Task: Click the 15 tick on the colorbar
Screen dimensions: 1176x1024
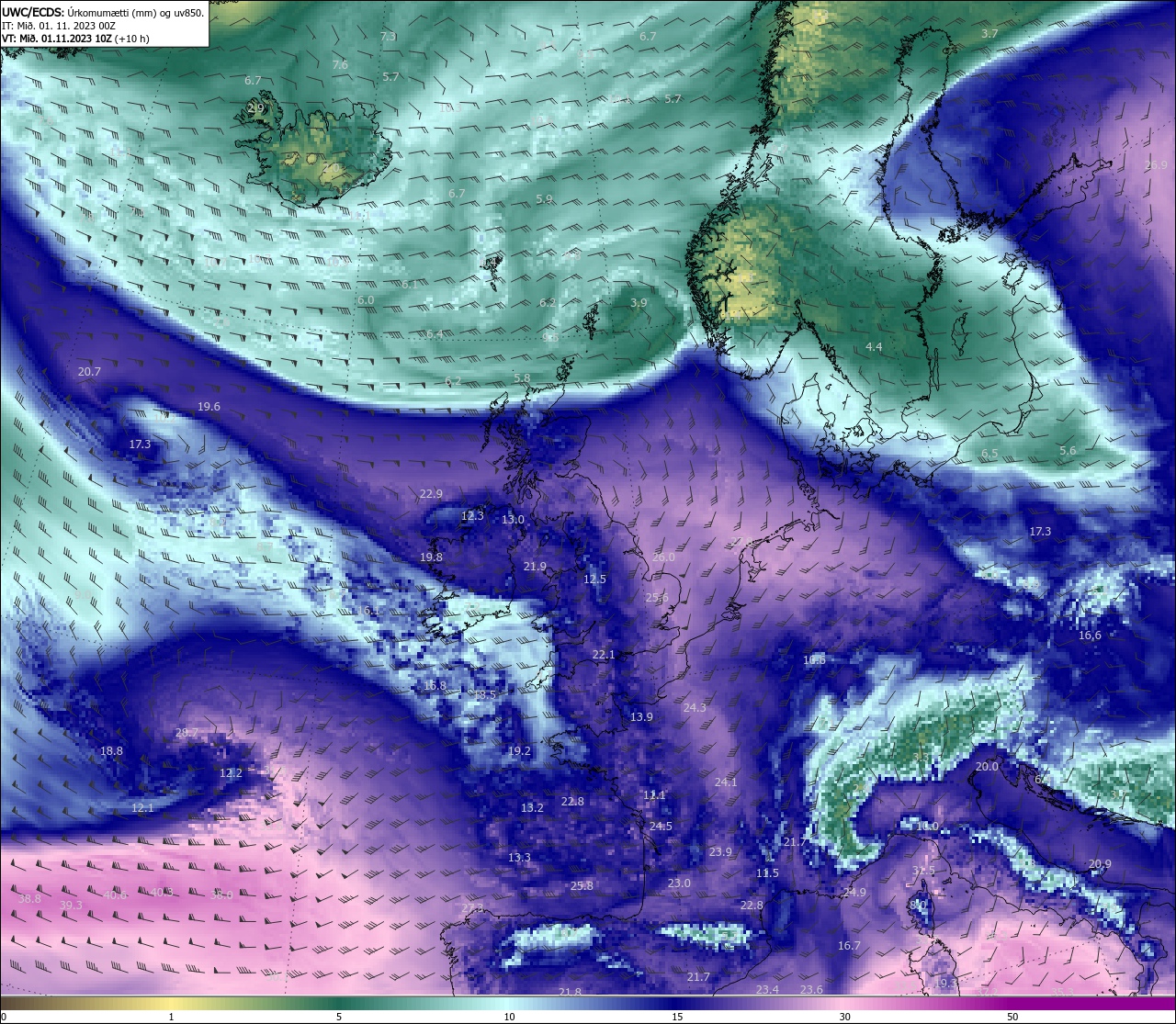Action: pos(677,1017)
